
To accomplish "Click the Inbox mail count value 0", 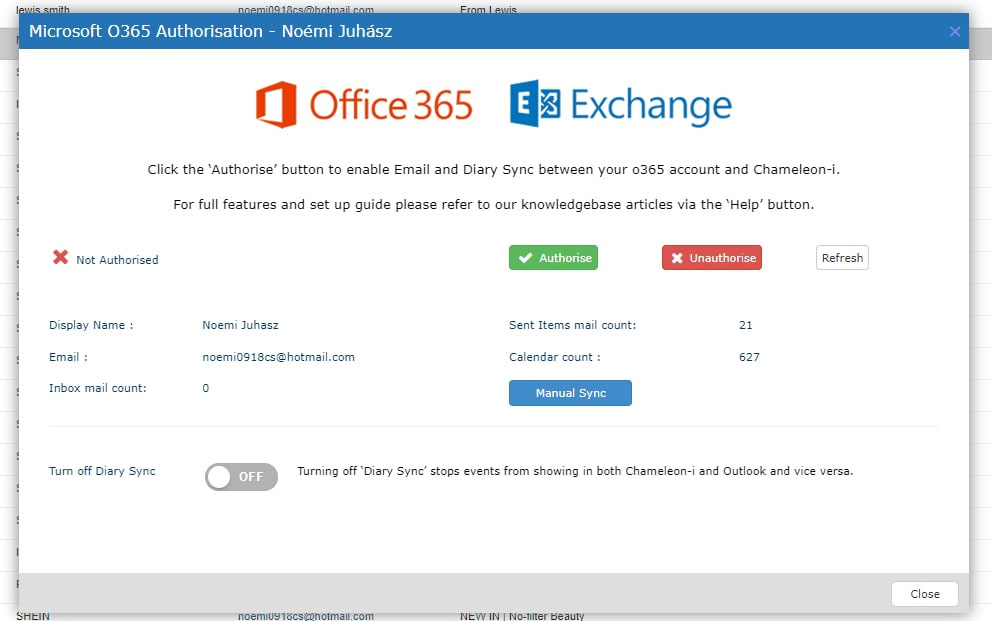I will (206, 388).
